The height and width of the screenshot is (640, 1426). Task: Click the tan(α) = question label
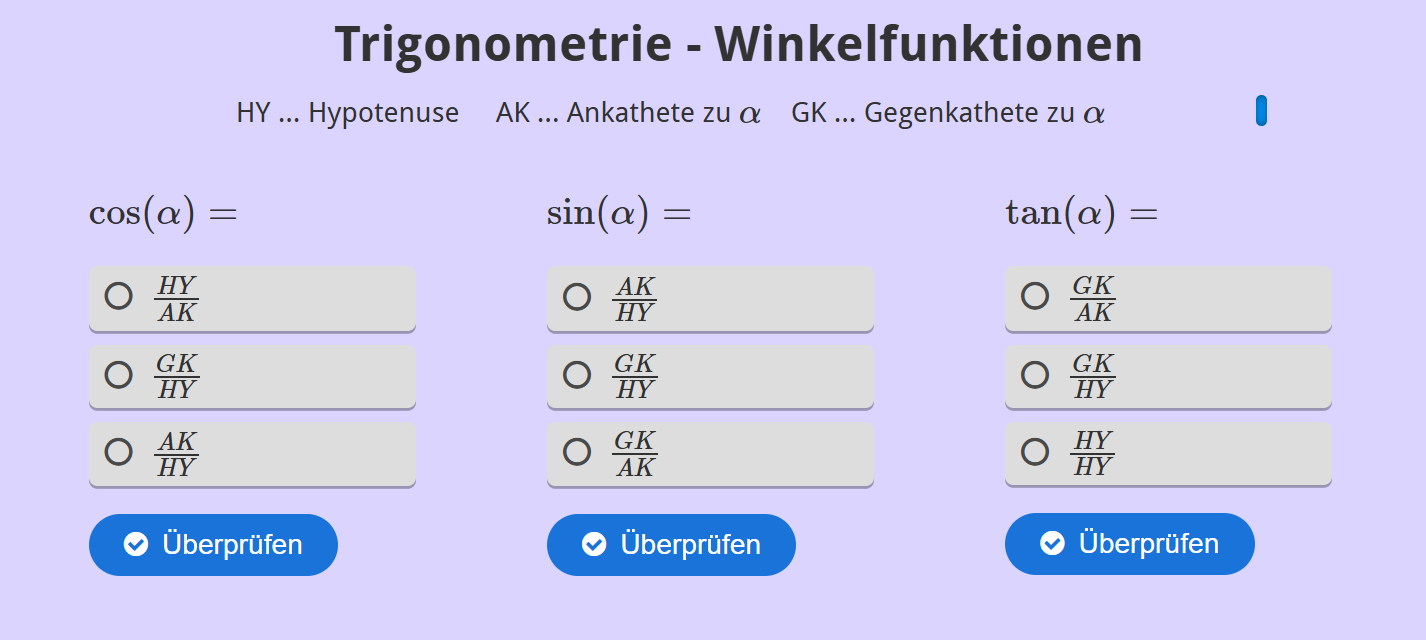click(1081, 214)
